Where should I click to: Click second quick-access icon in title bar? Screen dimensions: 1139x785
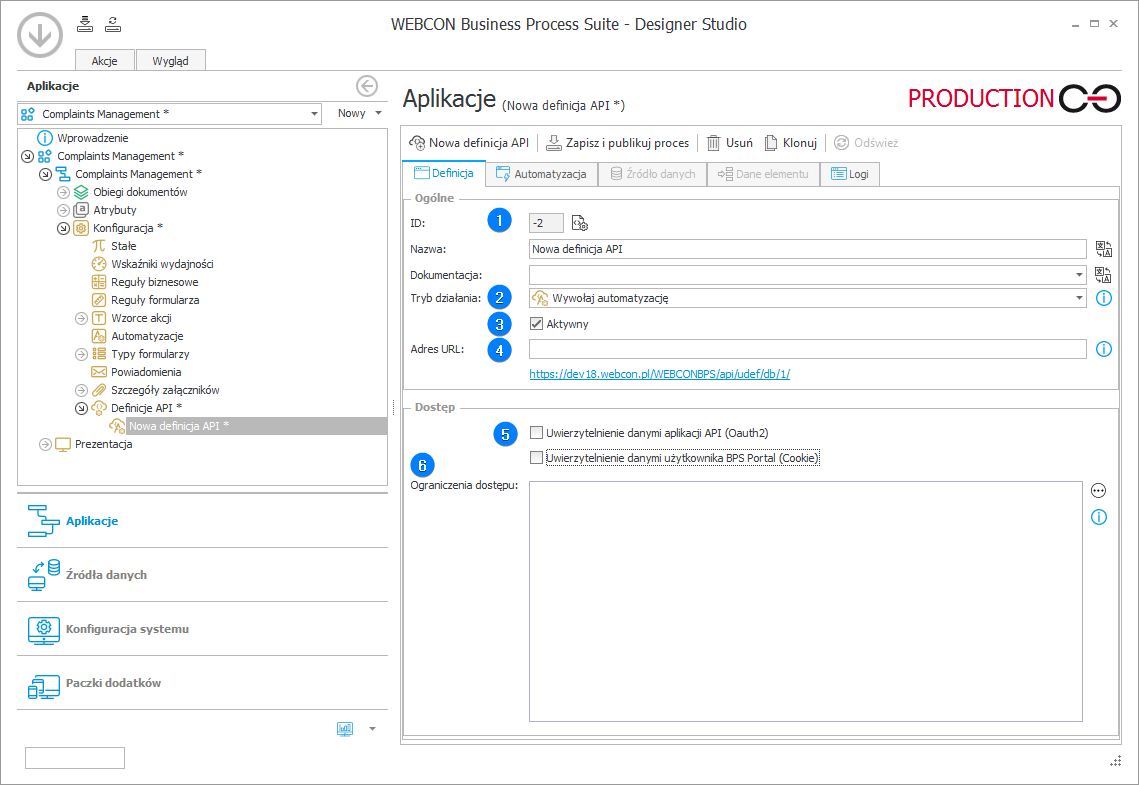point(113,24)
